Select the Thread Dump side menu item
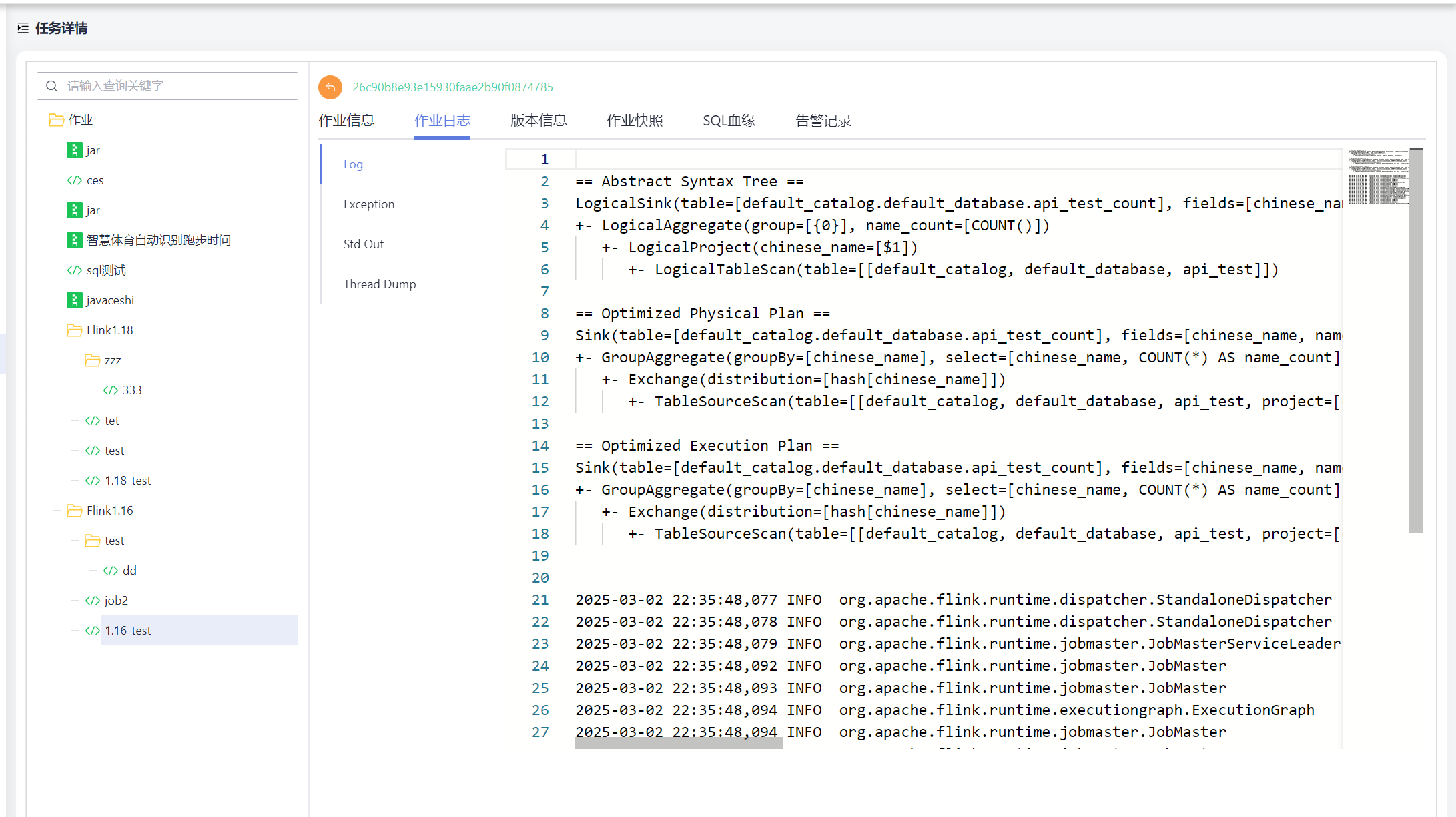Image resolution: width=1456 pixels, height=817 pixels. coord(380,284)
